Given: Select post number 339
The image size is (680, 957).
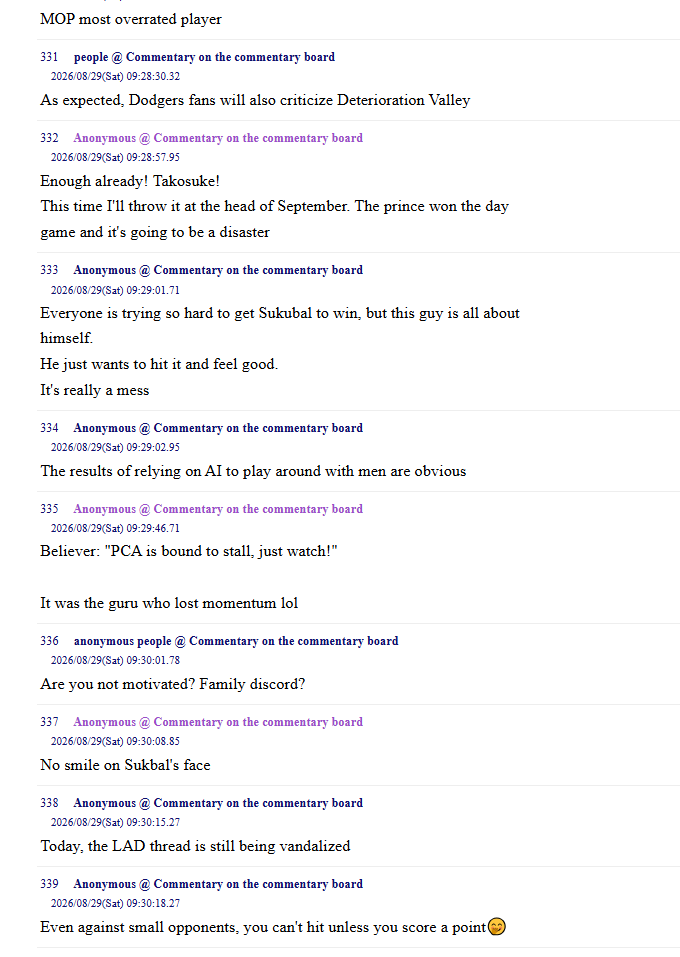Looking at the screenshot, I should (x=49, y=884).
